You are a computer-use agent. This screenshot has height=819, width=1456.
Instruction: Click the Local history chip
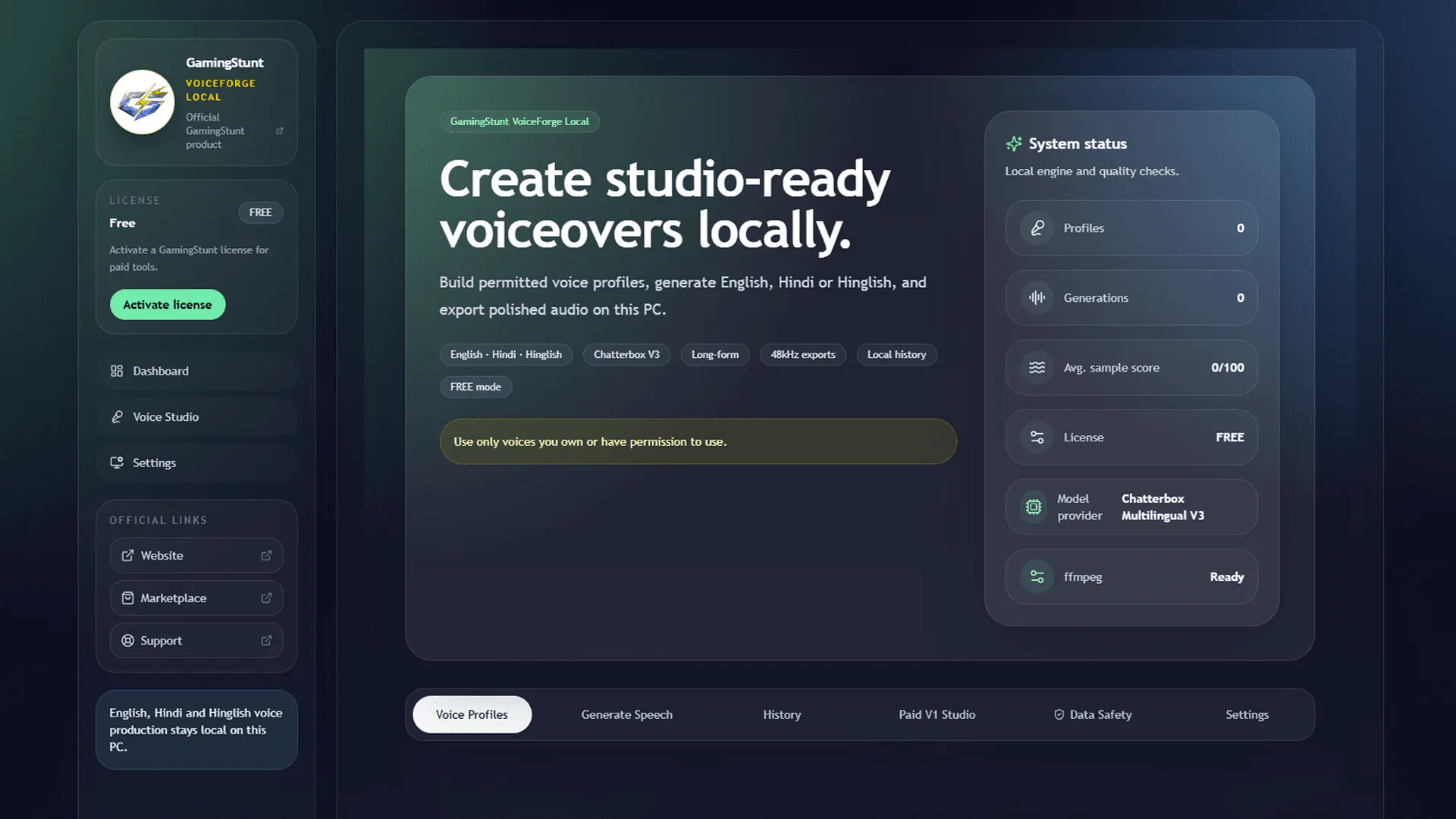896,355
